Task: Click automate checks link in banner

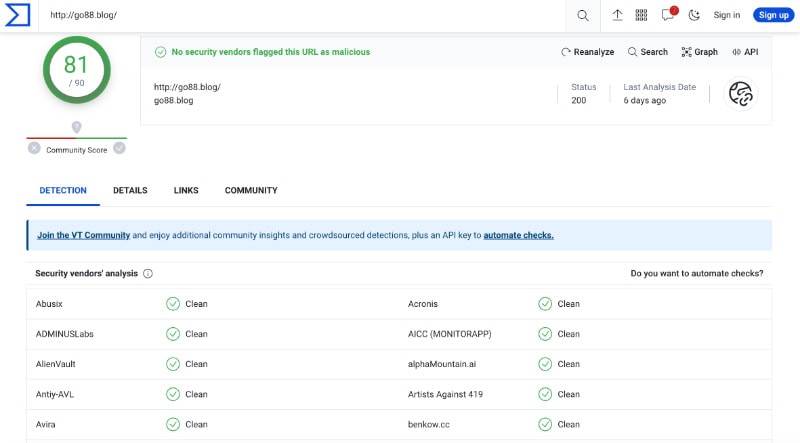Action: point(518,235)
